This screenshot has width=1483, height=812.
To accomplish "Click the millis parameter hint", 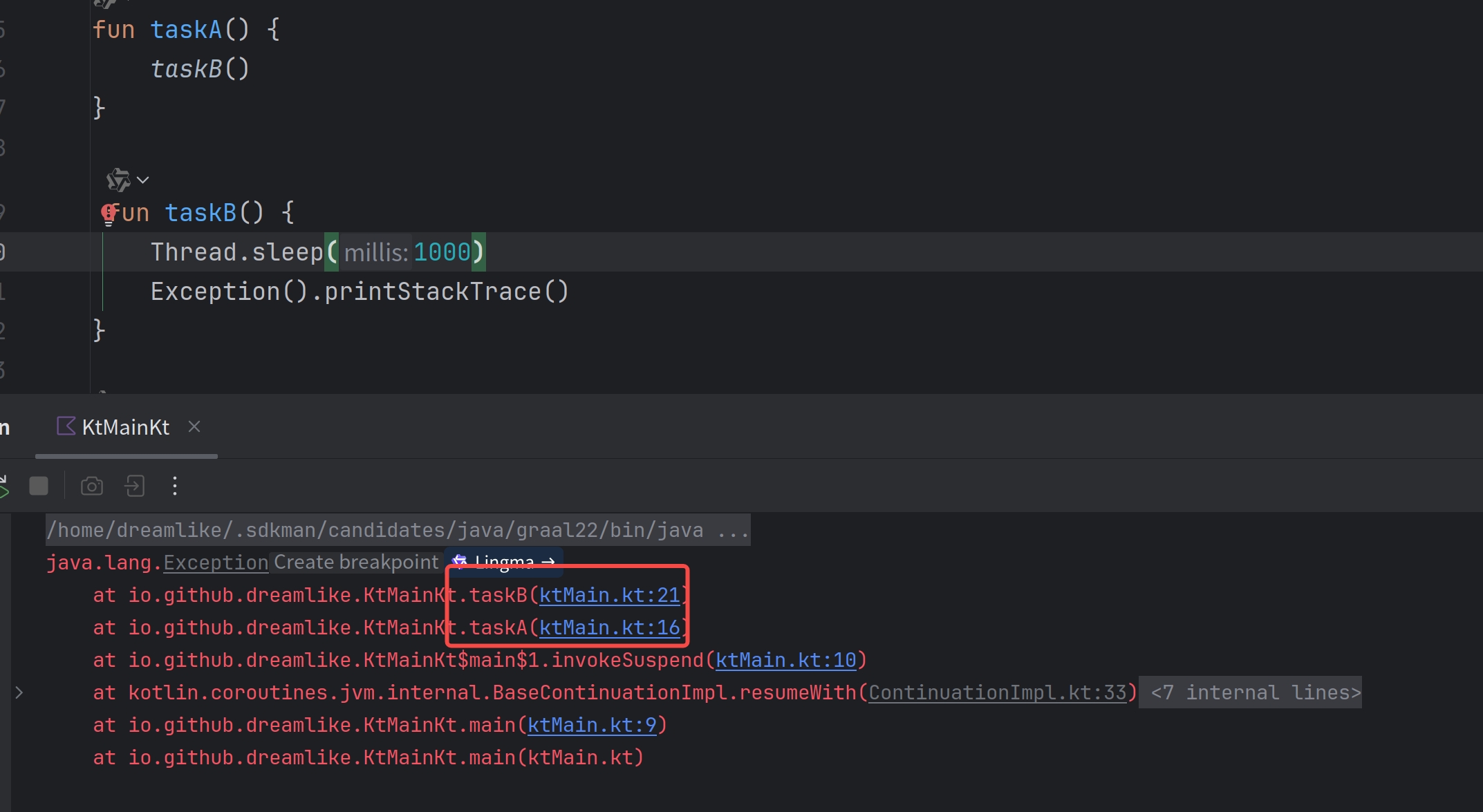I will click(x=376, y=252).
